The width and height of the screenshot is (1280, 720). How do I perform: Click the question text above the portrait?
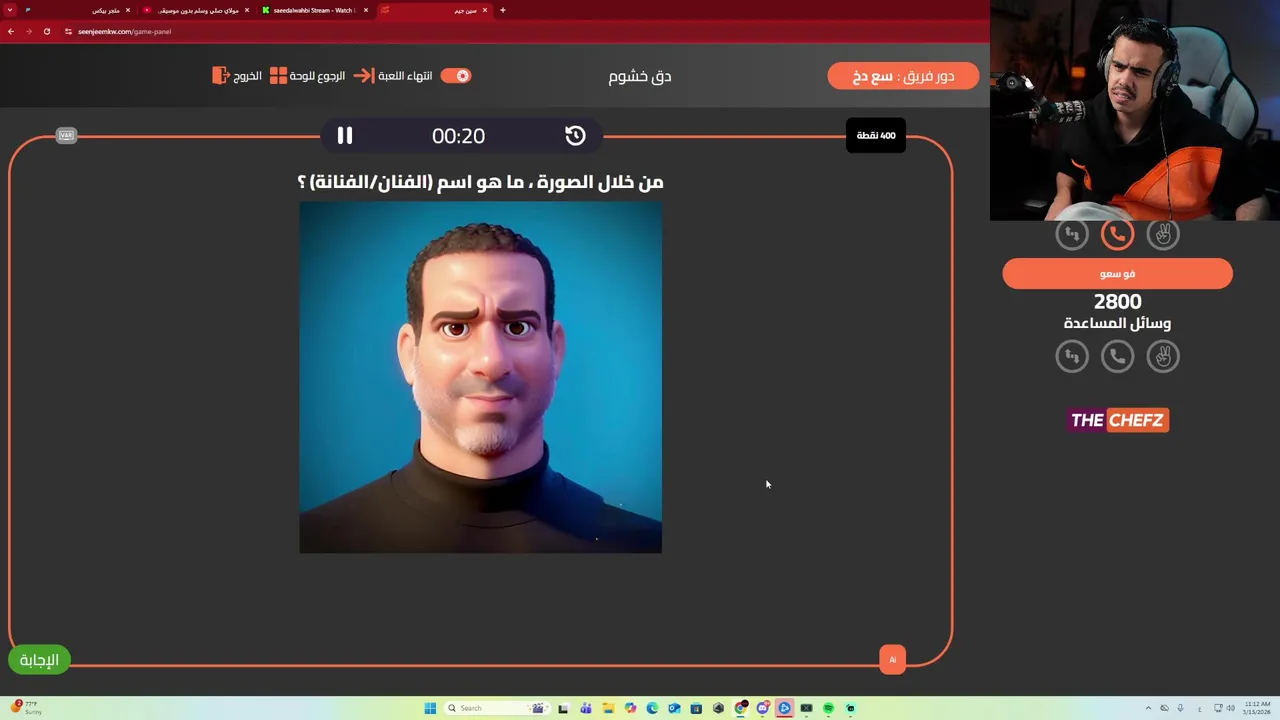tap(480, 182)
